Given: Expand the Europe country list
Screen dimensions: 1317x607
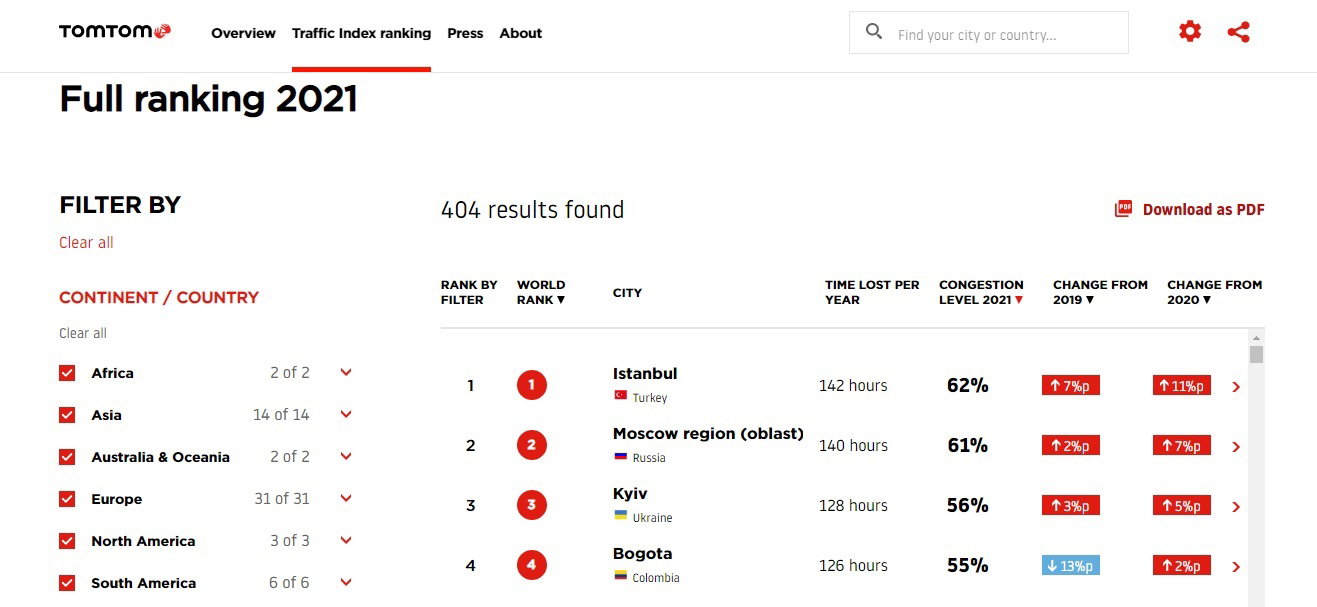Looking at the screenshot, I should coord(346,498).
